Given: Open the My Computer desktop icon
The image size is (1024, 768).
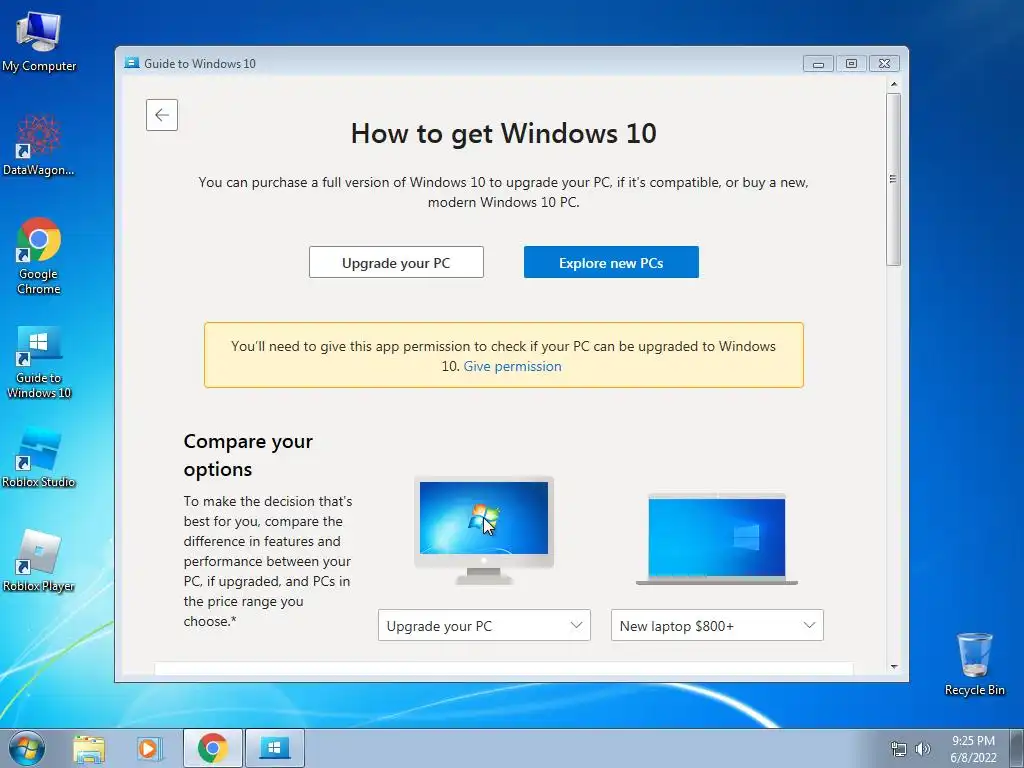Looking at the screenshot, I should (39, 42).
